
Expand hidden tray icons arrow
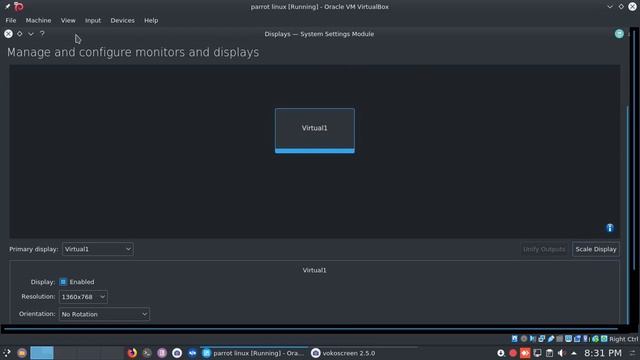click(574, 353)
